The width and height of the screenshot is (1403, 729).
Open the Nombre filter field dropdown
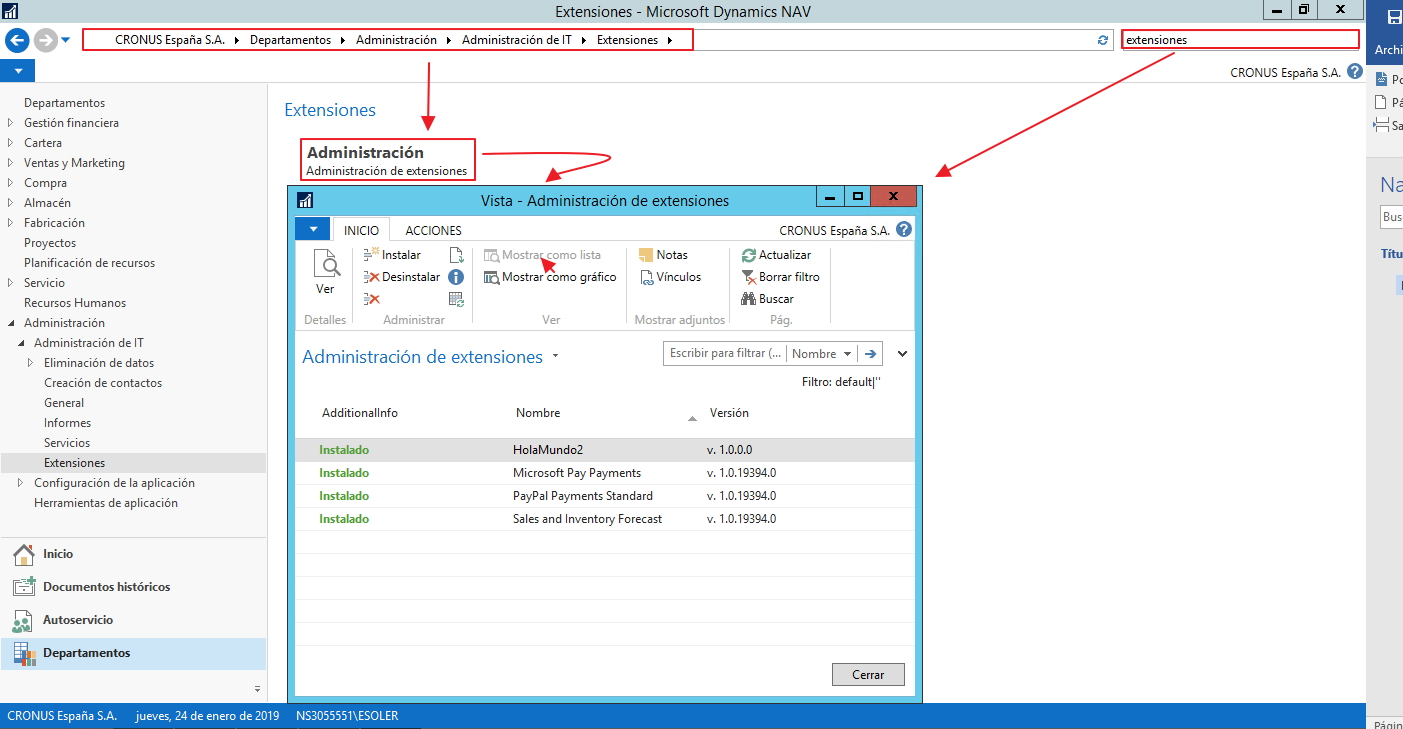coord(847,354)
